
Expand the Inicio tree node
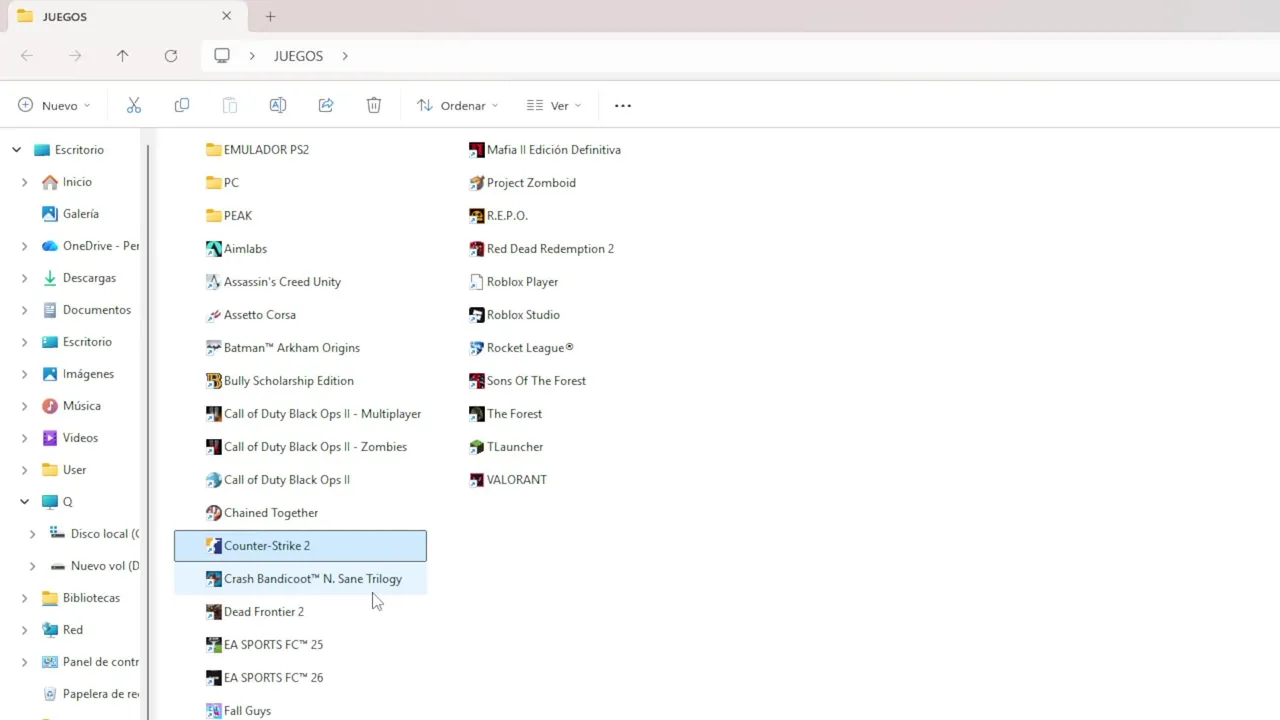(x=24, y=182)
